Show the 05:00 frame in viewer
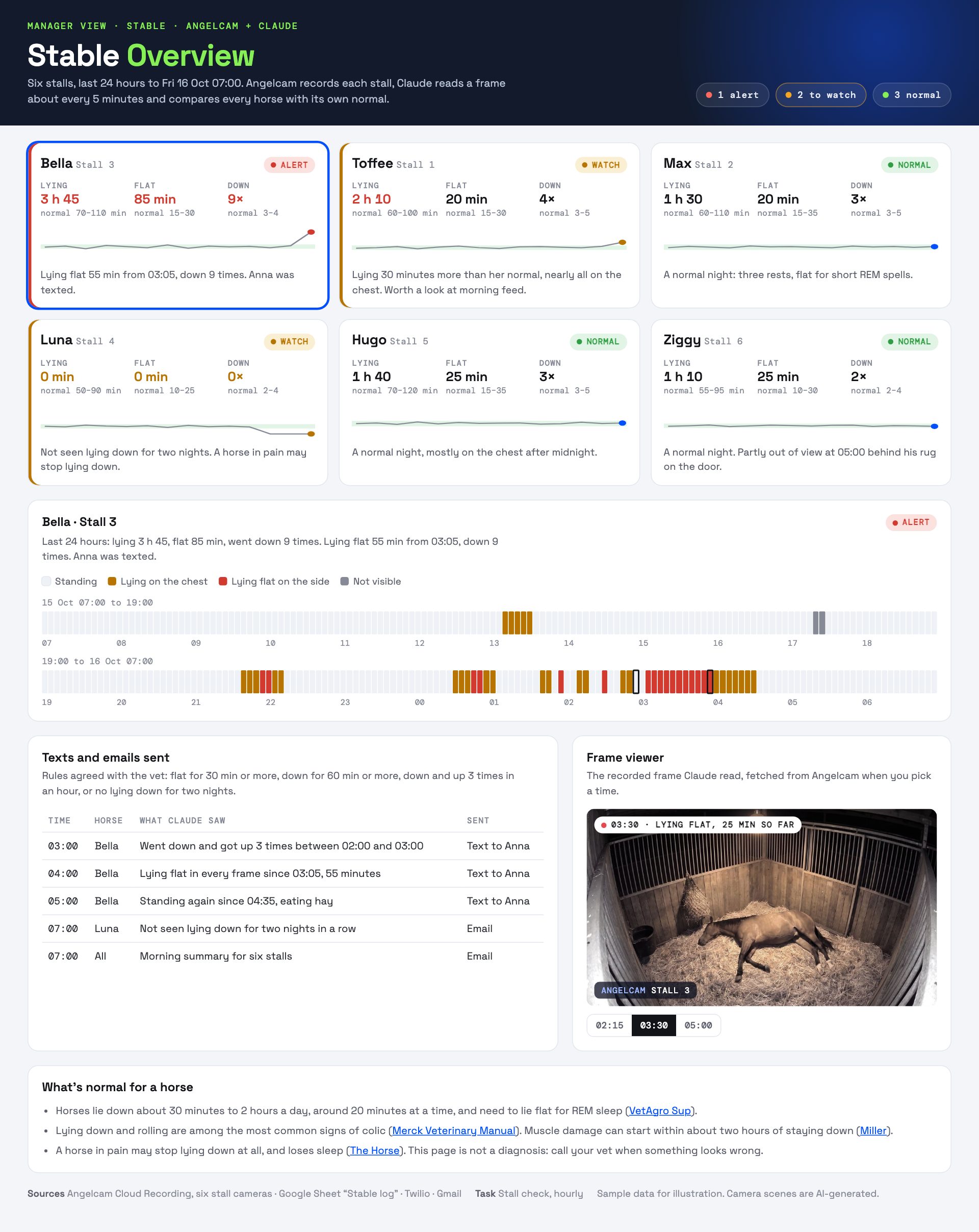Image resolution: width=979 pixels, height=1232 pixels. [x=698, y=1025]
